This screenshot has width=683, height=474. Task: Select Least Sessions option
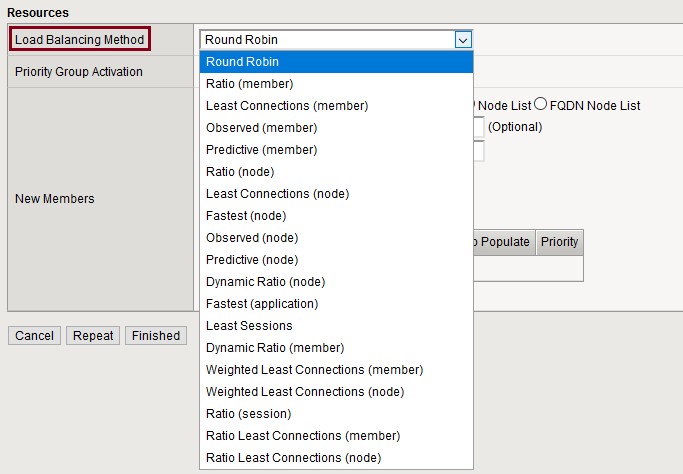coord(249,326)
